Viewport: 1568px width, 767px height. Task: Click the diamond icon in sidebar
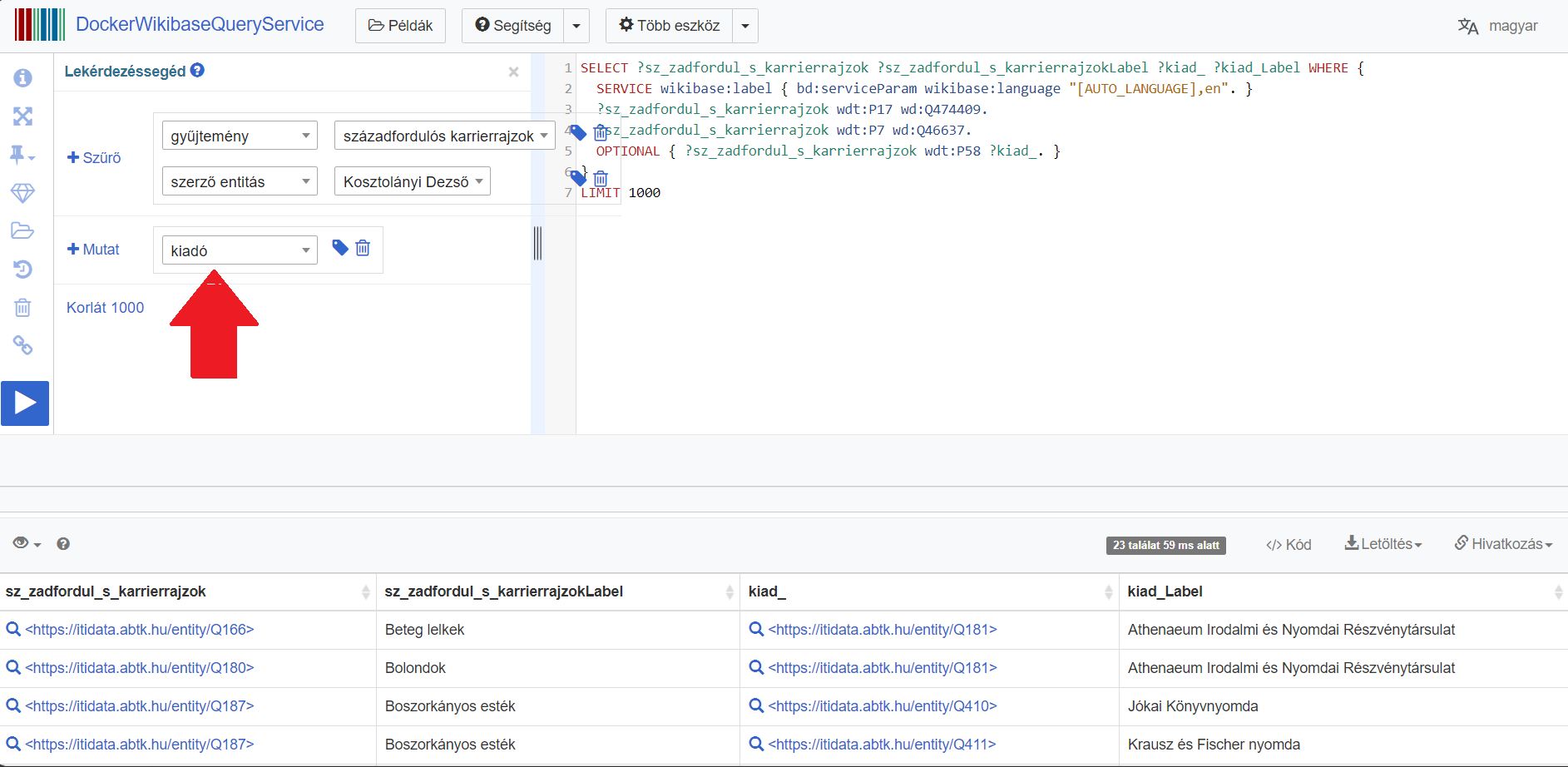(22, 193)
